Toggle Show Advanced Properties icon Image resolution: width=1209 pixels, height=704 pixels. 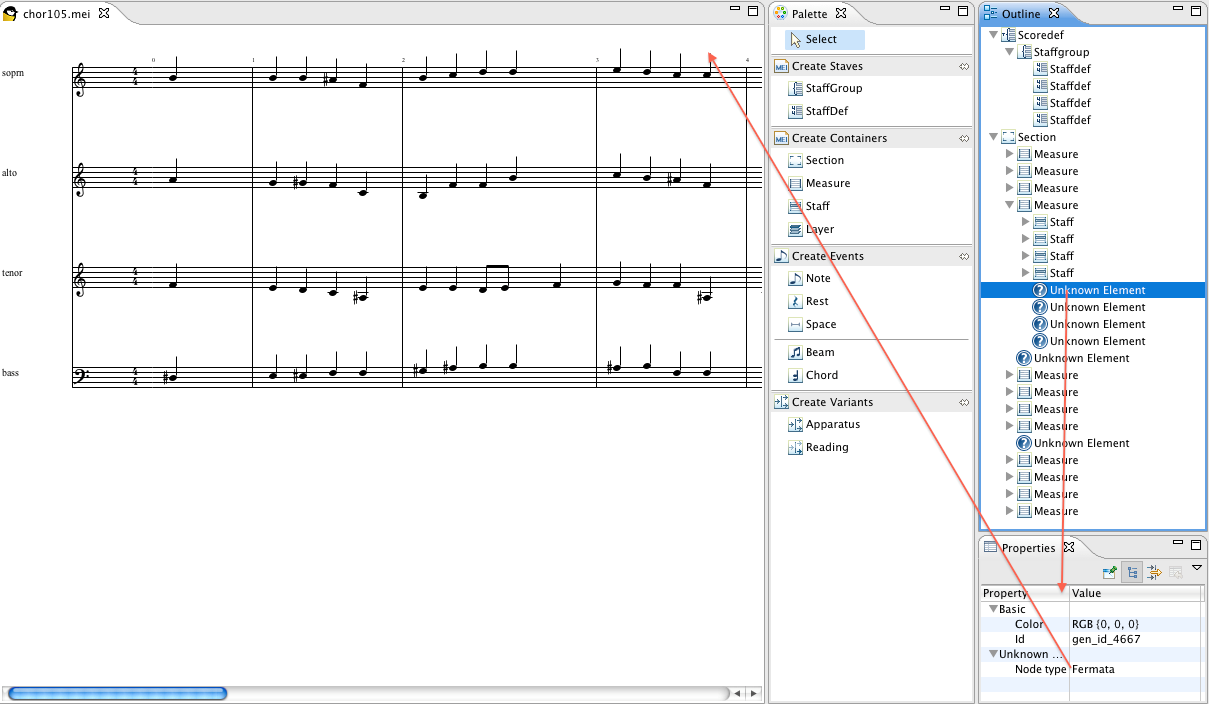(1154, 572)
